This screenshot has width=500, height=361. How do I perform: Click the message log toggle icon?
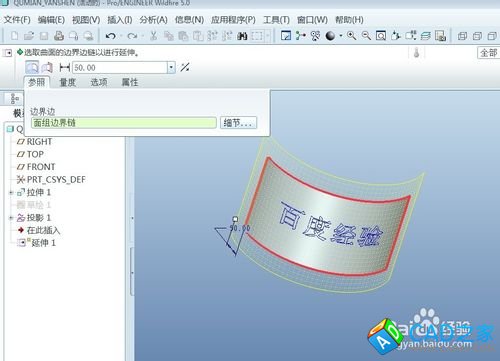pyautogui.click(x=8, y=53)
